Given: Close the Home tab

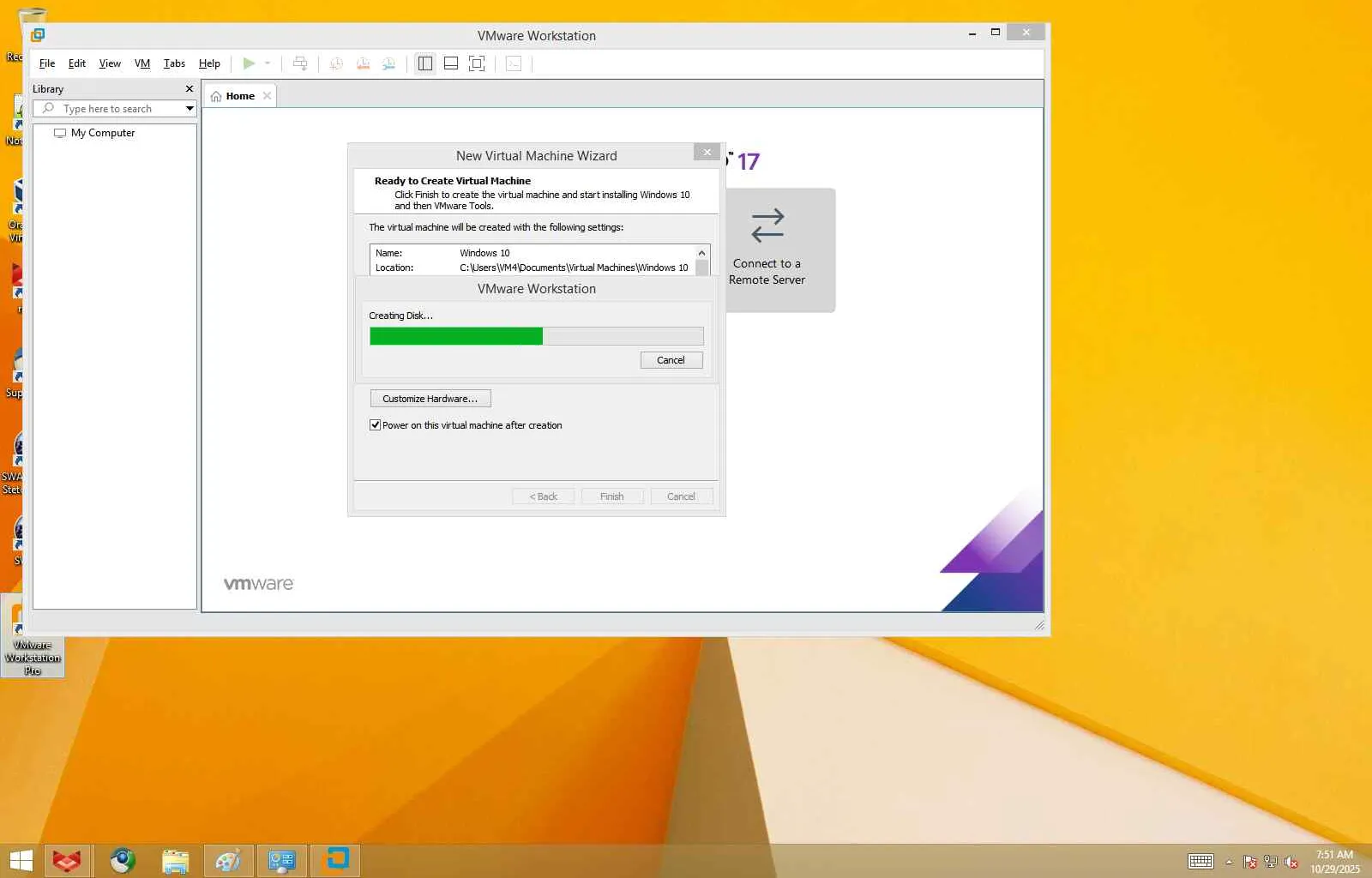Looking at the screenshot, I should pos(267,96).
